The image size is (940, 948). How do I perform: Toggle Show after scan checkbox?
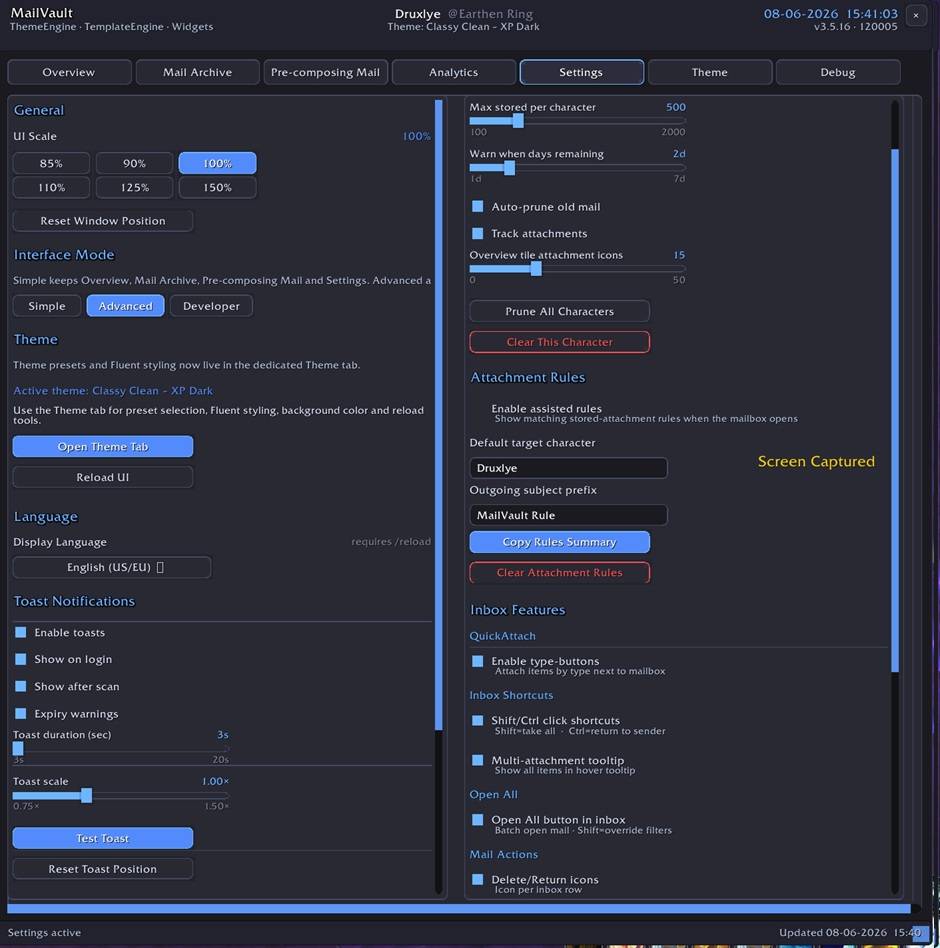[x=21, y=686]
